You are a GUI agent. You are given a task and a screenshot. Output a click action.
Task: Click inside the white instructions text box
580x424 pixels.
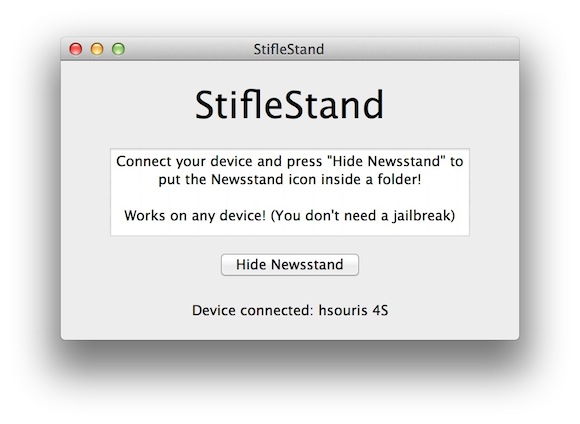pyautogui.click(x=290, y=192)
